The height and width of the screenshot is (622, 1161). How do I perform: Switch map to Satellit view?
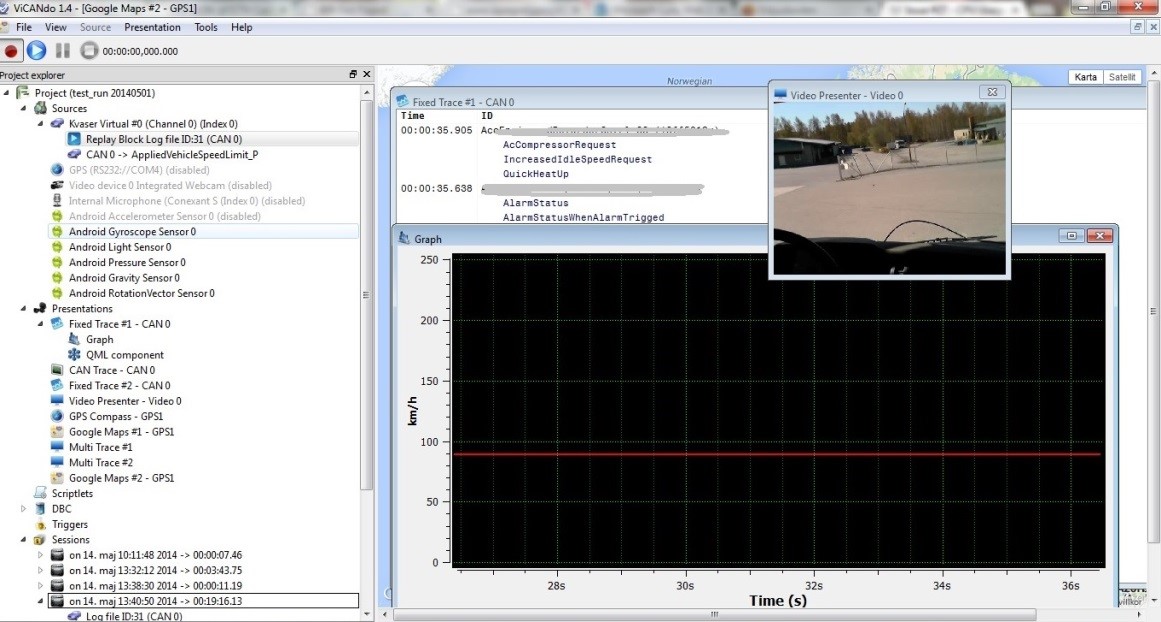1120,78
